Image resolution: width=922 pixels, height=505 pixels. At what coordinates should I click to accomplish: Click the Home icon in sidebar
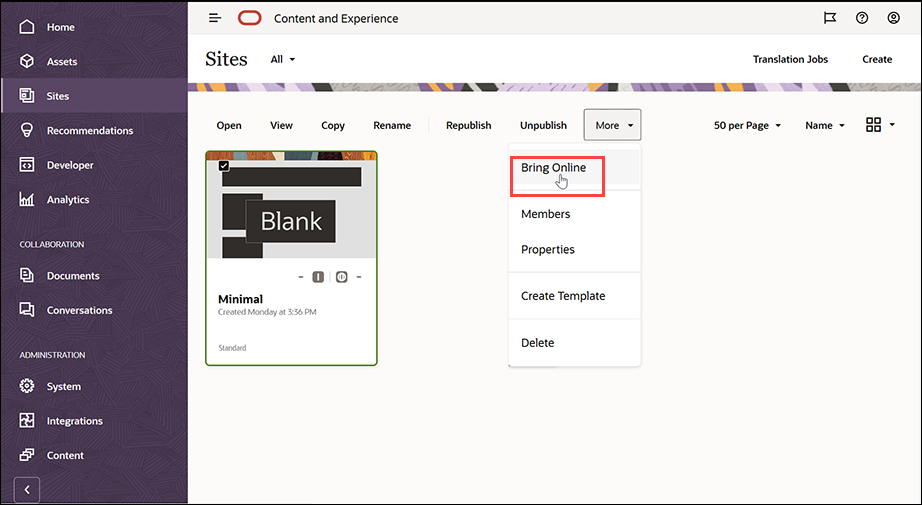point(27,27)
